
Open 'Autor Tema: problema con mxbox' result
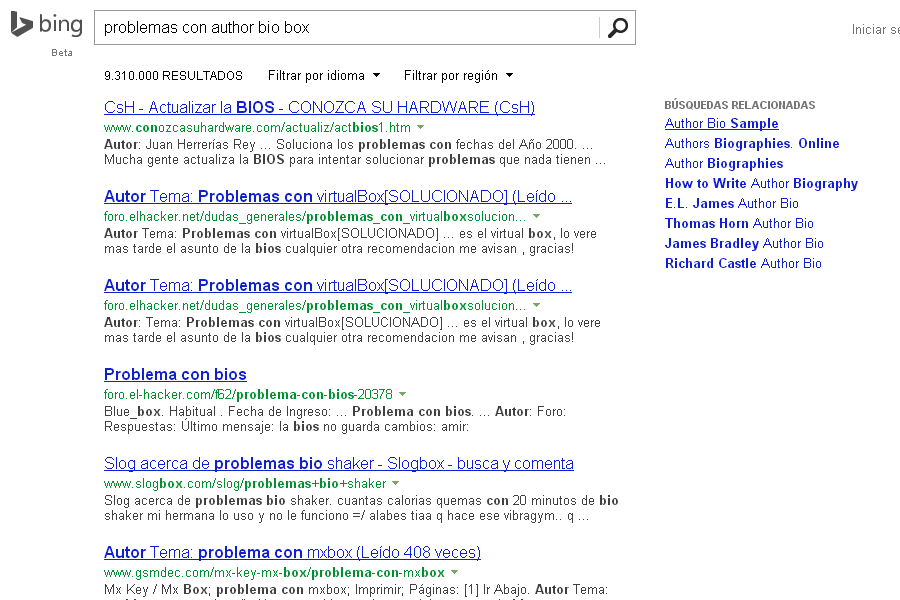tap(292, 552)
